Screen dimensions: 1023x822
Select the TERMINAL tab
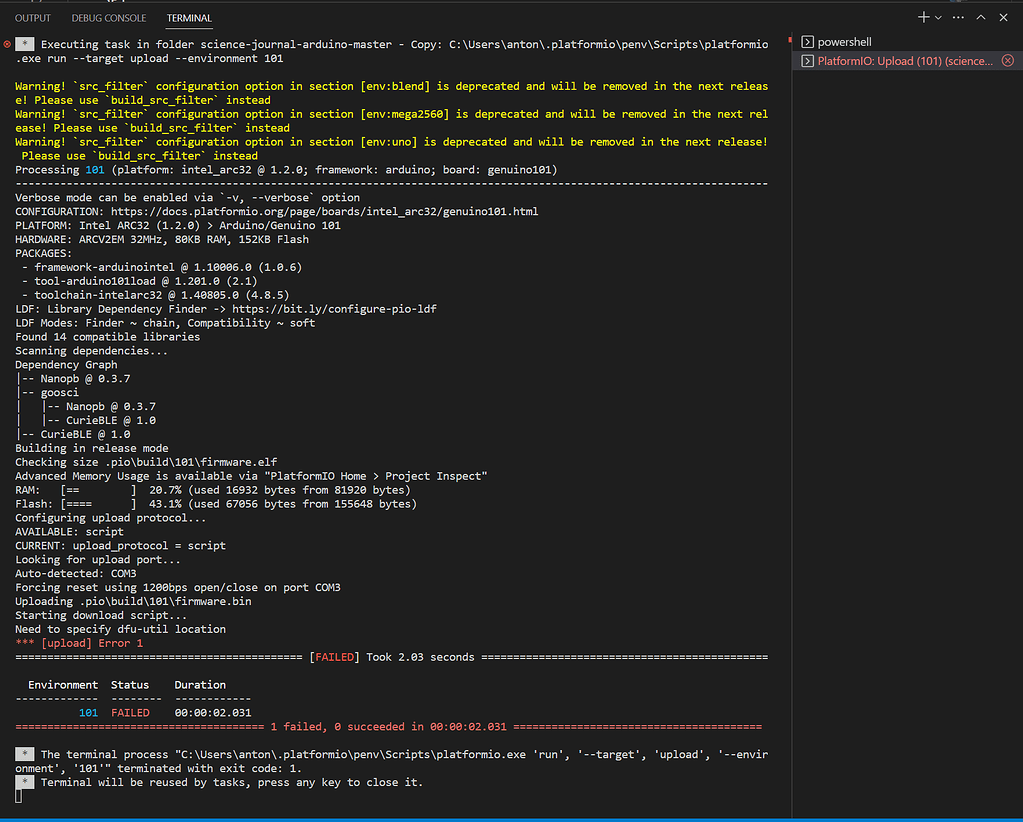click(189, 18)
